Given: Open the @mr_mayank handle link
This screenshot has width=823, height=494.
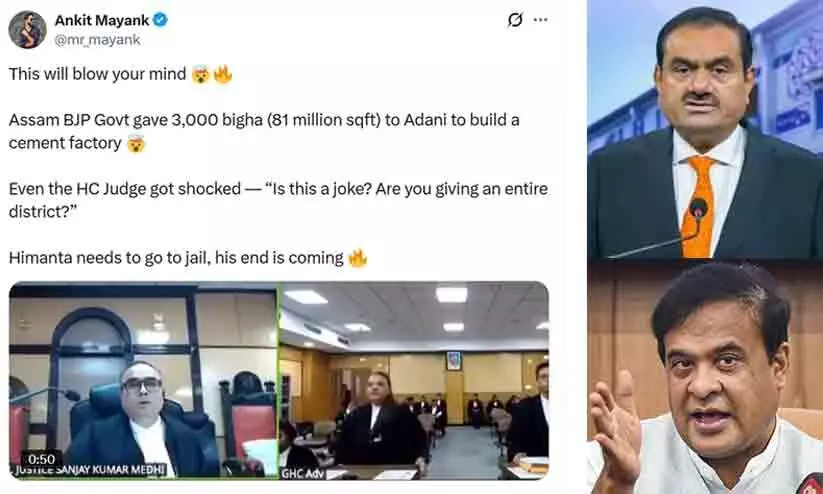Looking at the screenshot, I should click(98, 40).
